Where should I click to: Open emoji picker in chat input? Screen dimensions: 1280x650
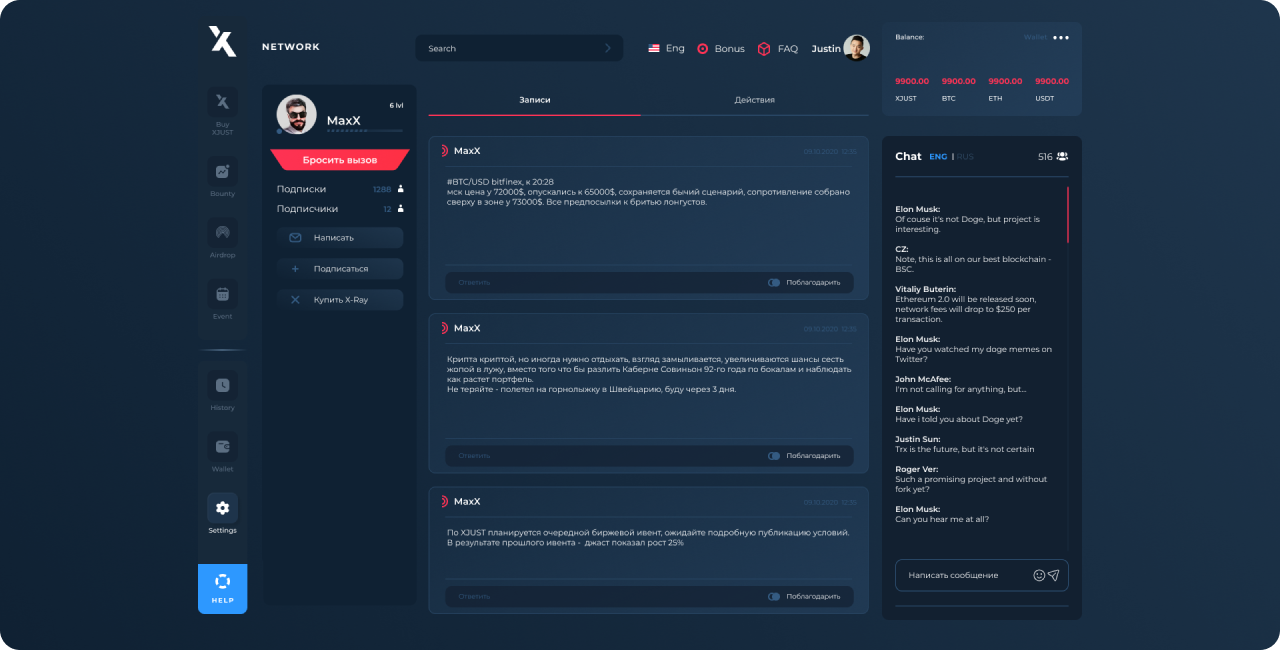point(1039,575)
